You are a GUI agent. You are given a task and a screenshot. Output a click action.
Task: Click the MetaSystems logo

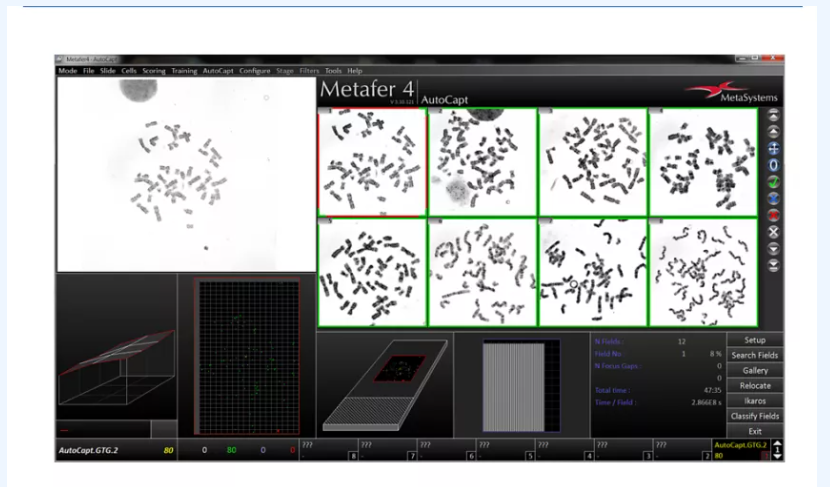(x=733, y=91)
